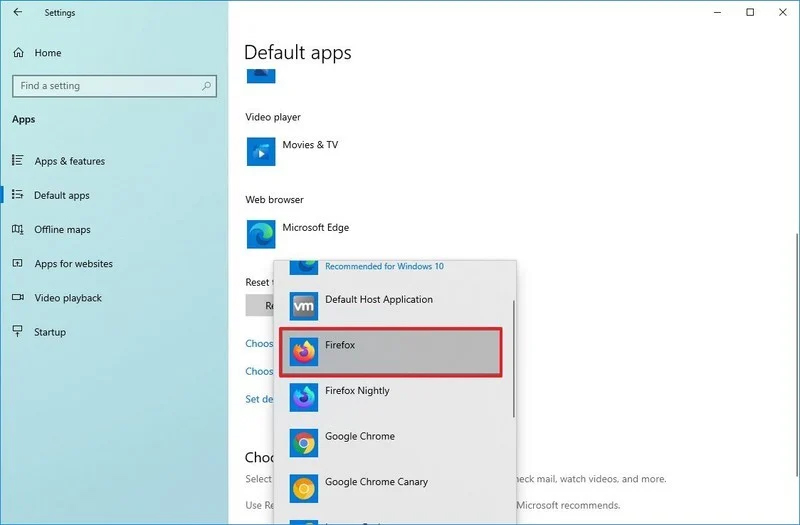Click the app chooser popup scrollbar

[513, 359]
